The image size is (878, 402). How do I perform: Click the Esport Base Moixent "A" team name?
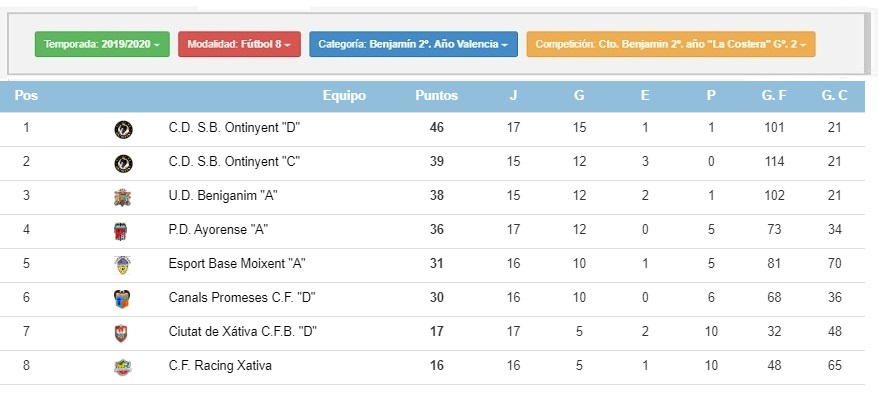[x=237, y=263]
